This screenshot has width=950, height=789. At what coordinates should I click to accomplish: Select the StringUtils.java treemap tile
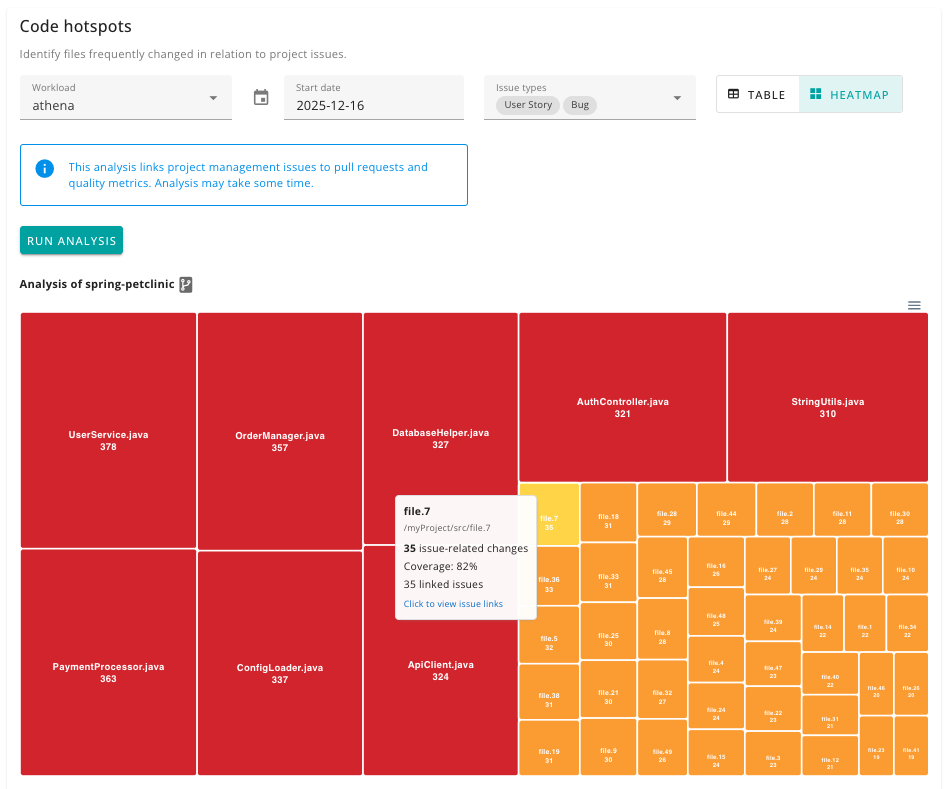pos(827,395)
